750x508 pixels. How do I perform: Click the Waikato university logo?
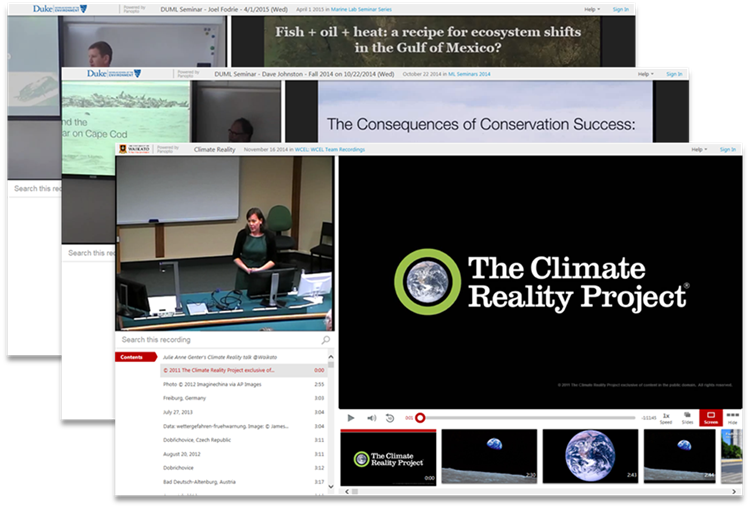135,149
